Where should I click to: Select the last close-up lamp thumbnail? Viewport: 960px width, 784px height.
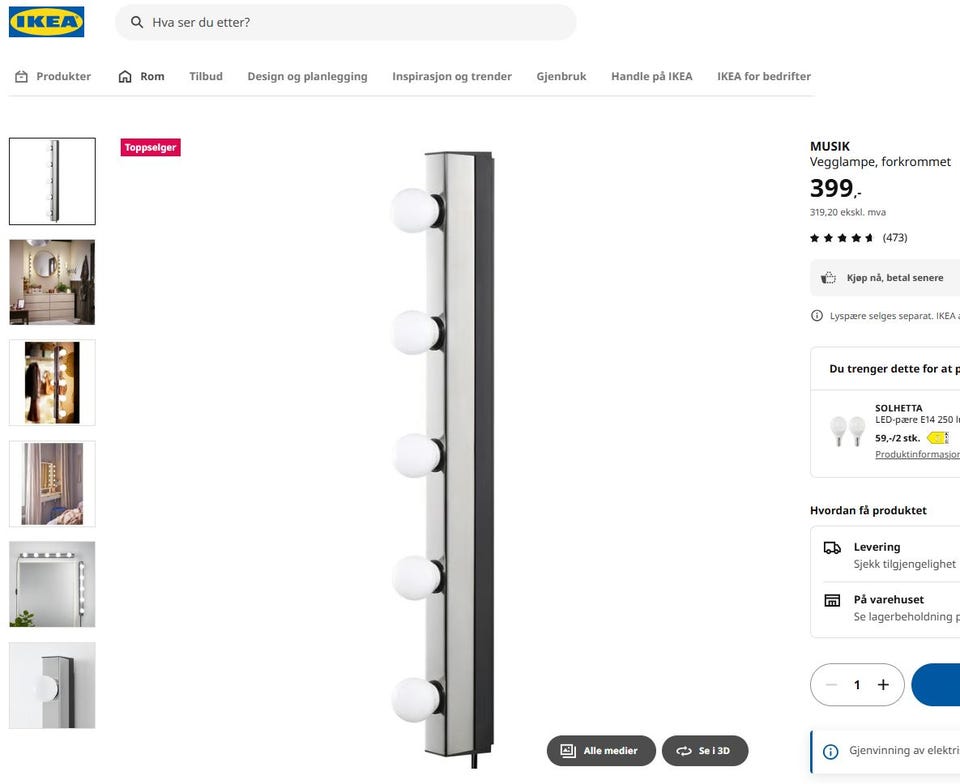(x=52, y=686)
